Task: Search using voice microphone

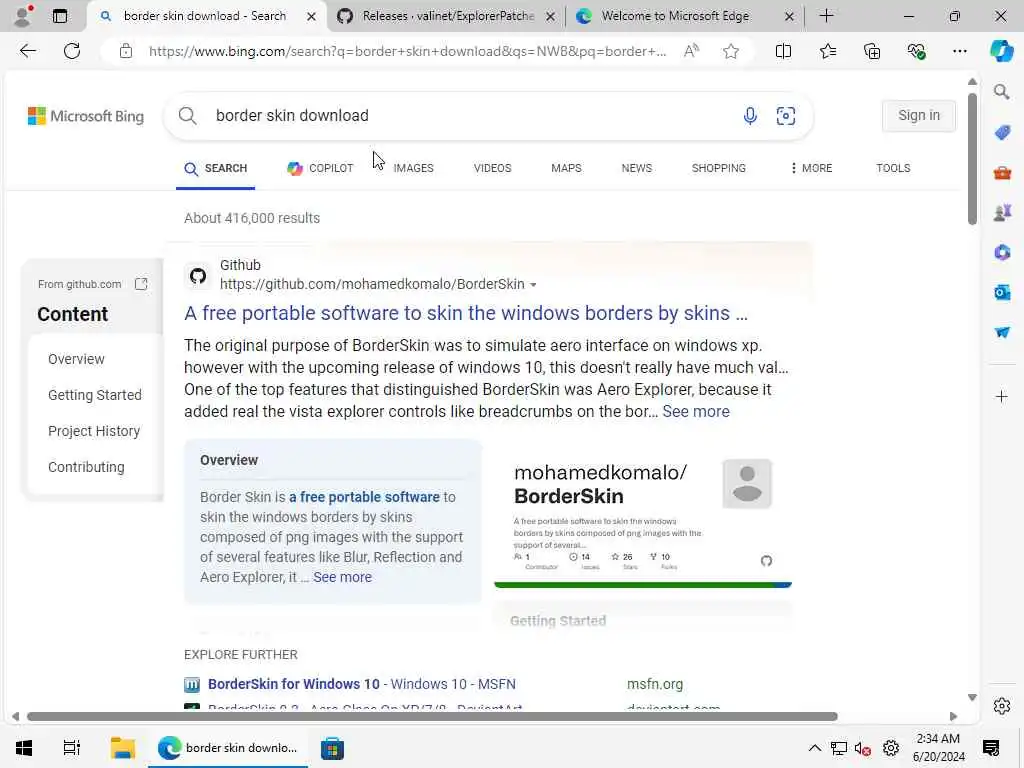Action: pyautogui.click(x=750, y=116)
